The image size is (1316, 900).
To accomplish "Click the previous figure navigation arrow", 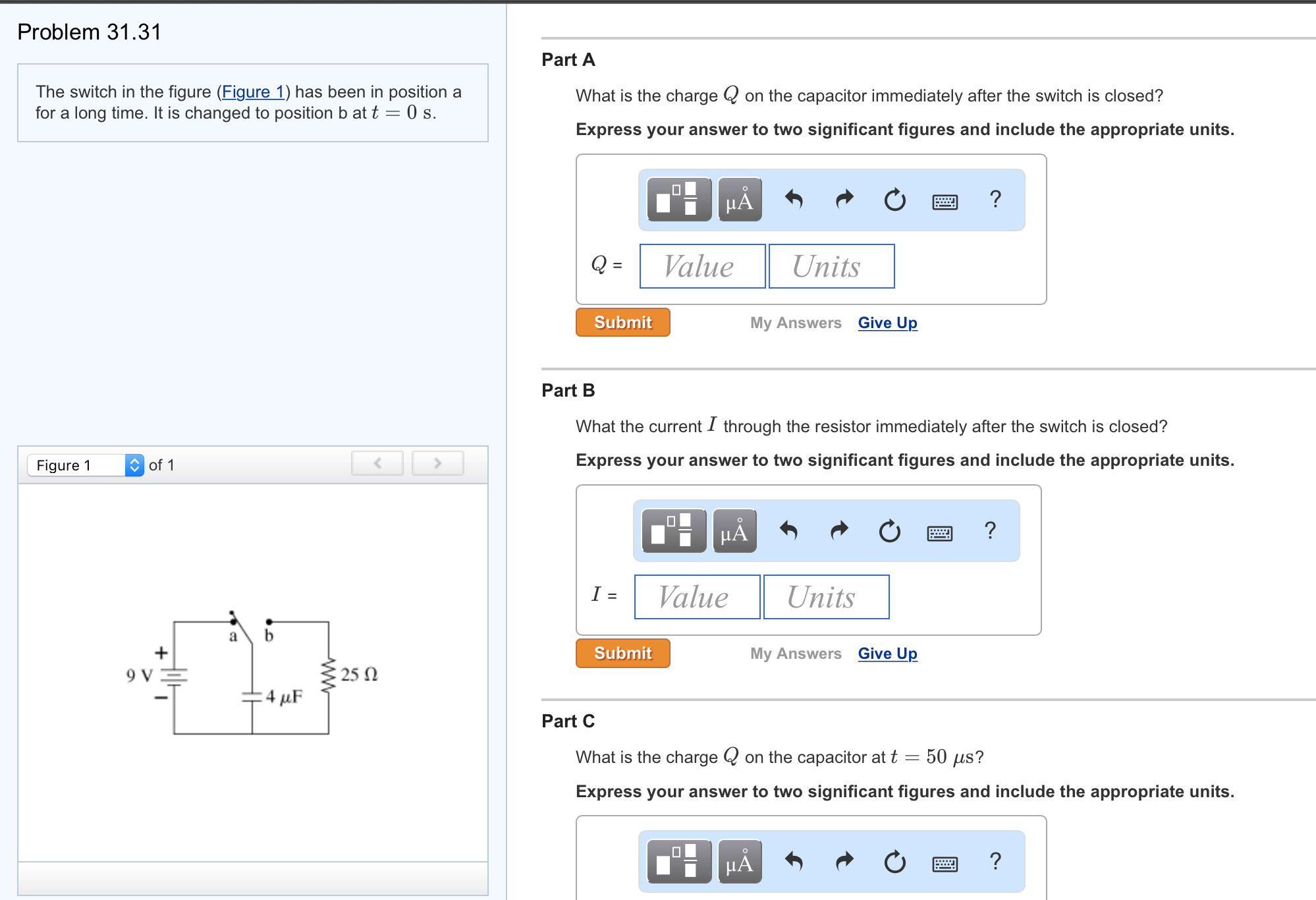I will click(376, 463).
